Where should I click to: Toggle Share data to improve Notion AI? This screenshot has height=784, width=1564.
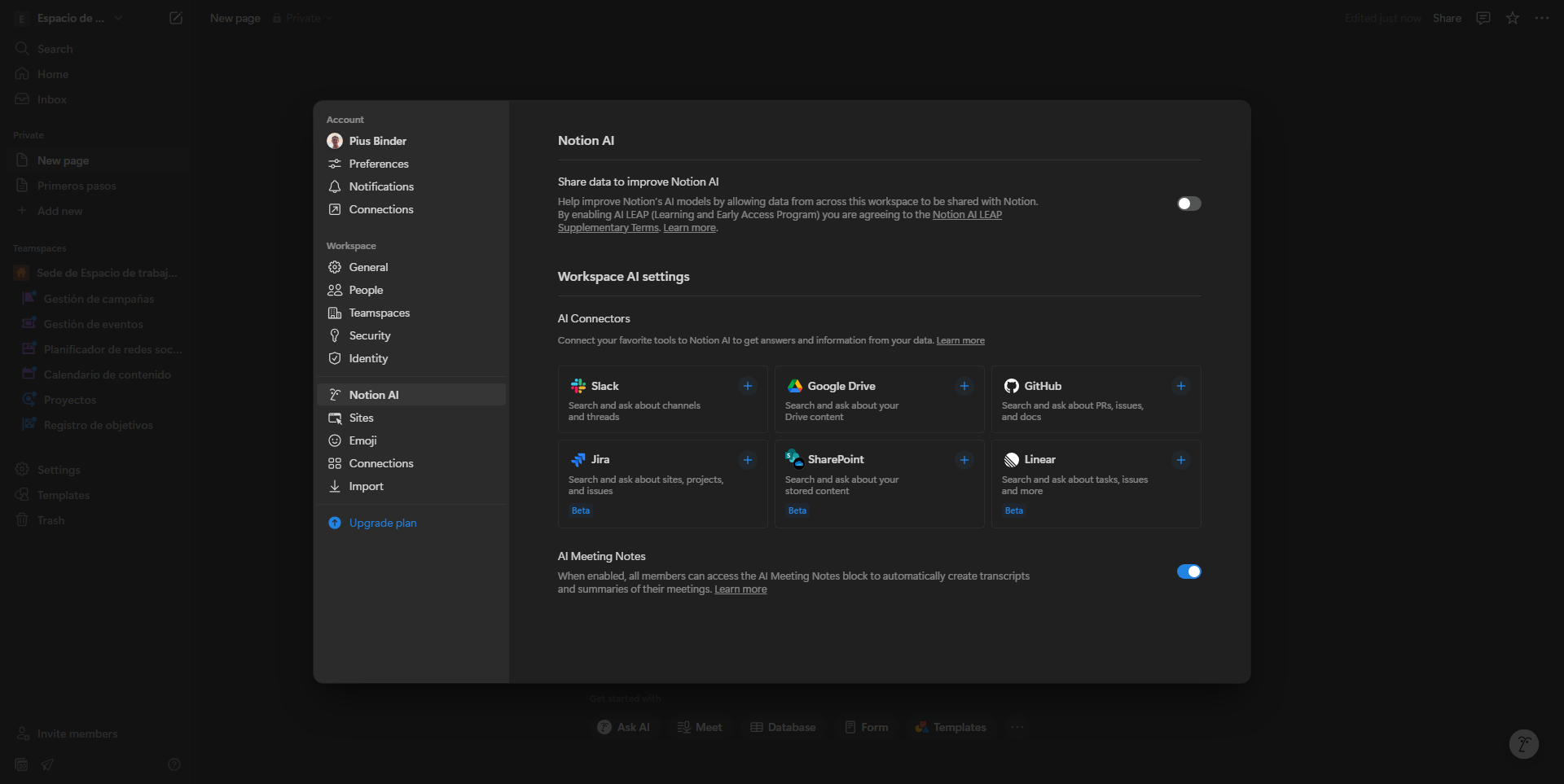[x=1188, y=204]
